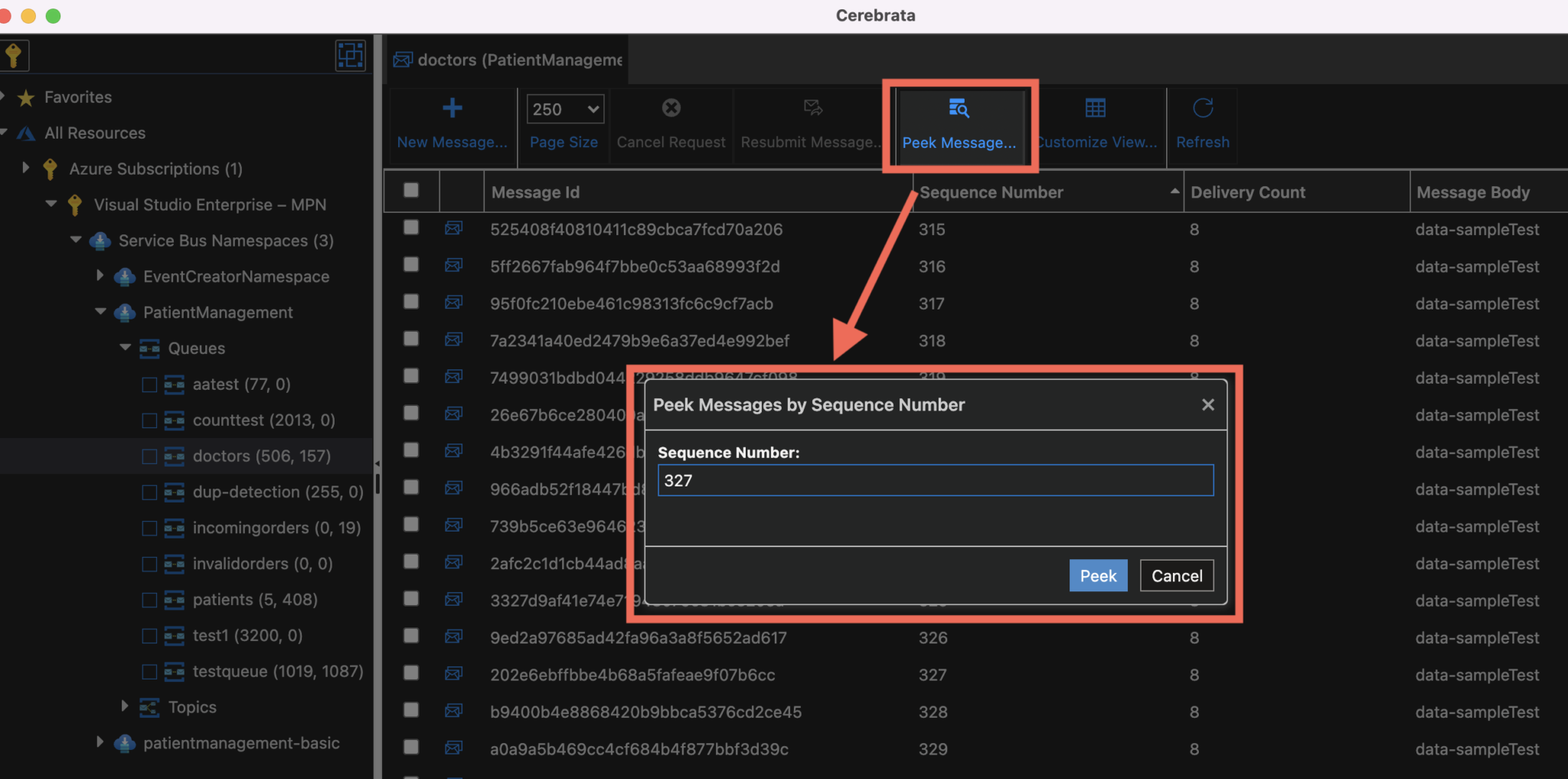Expand the EventCreatorNamespace node
Viewport: 1568px width, 779px height.
pos(100,276)
